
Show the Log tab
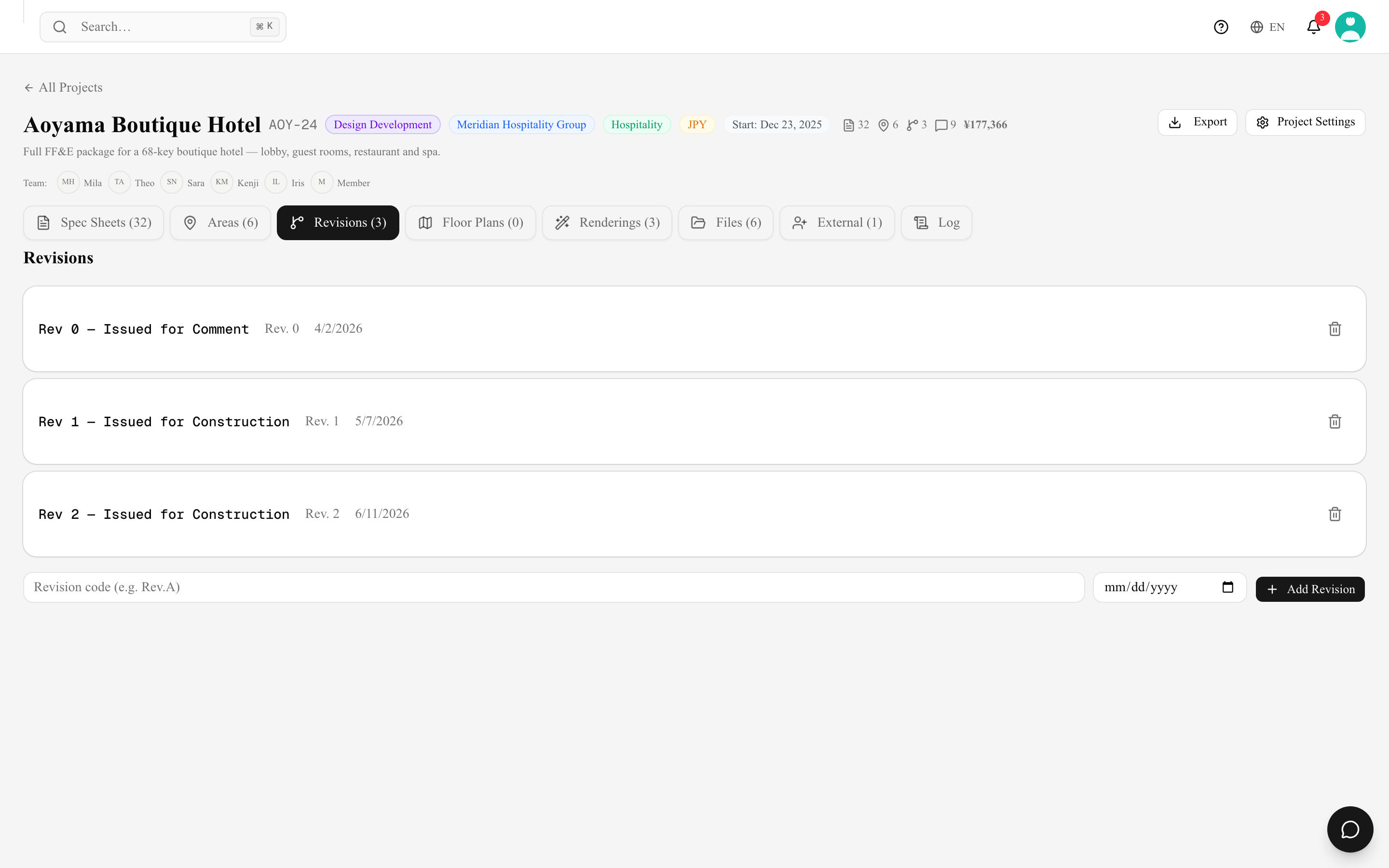click(x=936, y=223)
